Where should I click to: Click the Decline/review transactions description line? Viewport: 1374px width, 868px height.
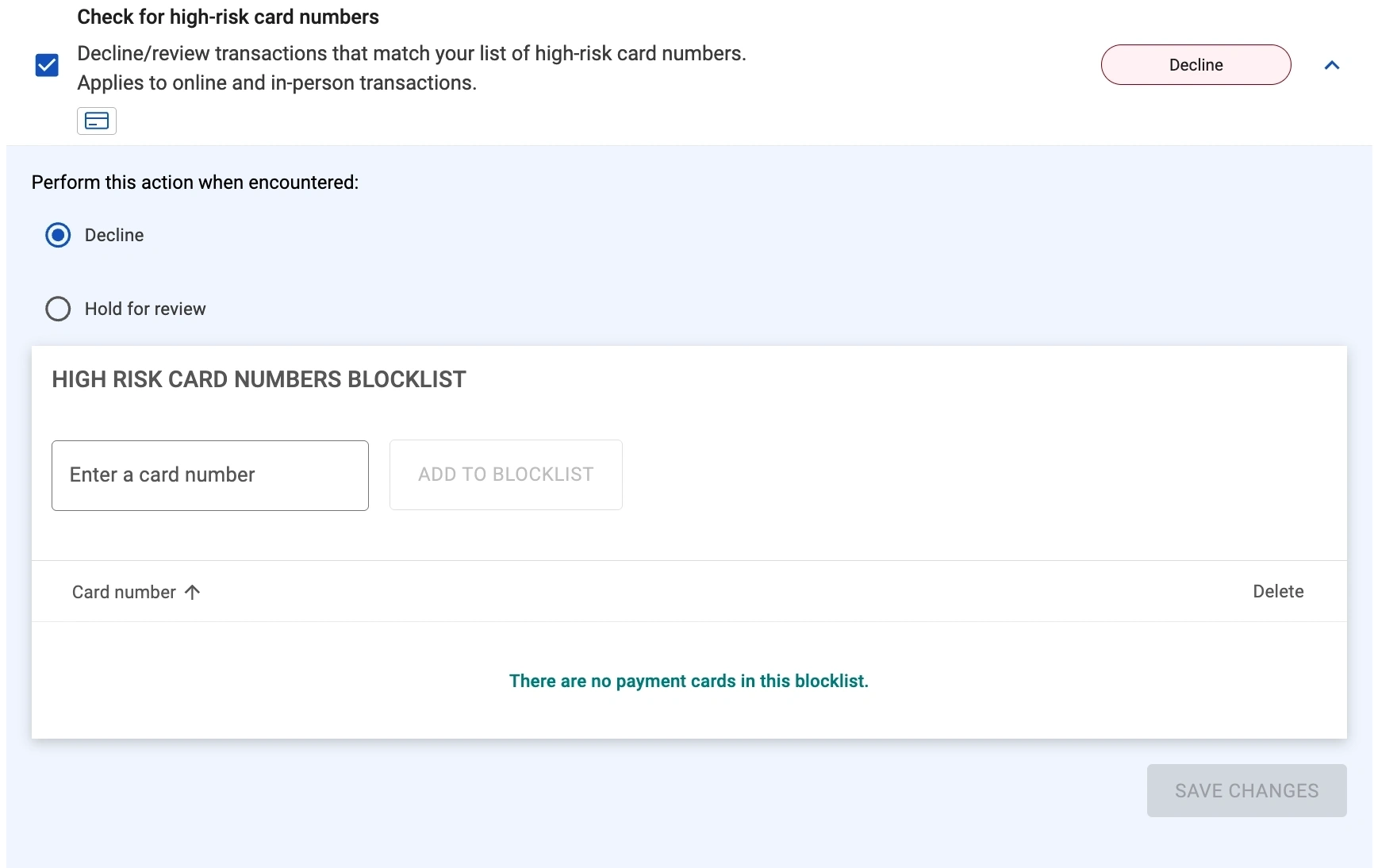[412, 53]
